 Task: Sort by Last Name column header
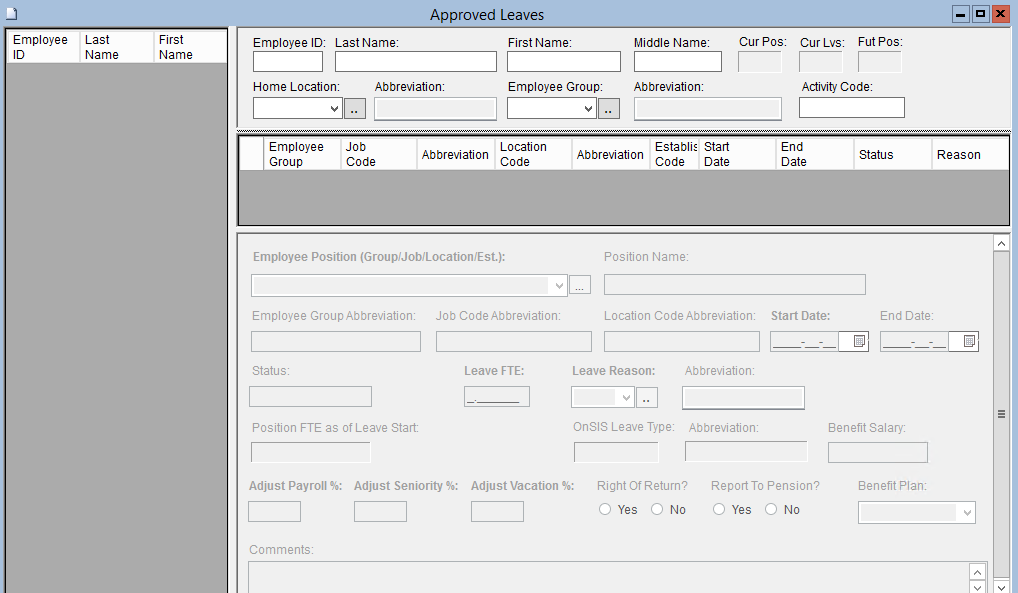116,47
